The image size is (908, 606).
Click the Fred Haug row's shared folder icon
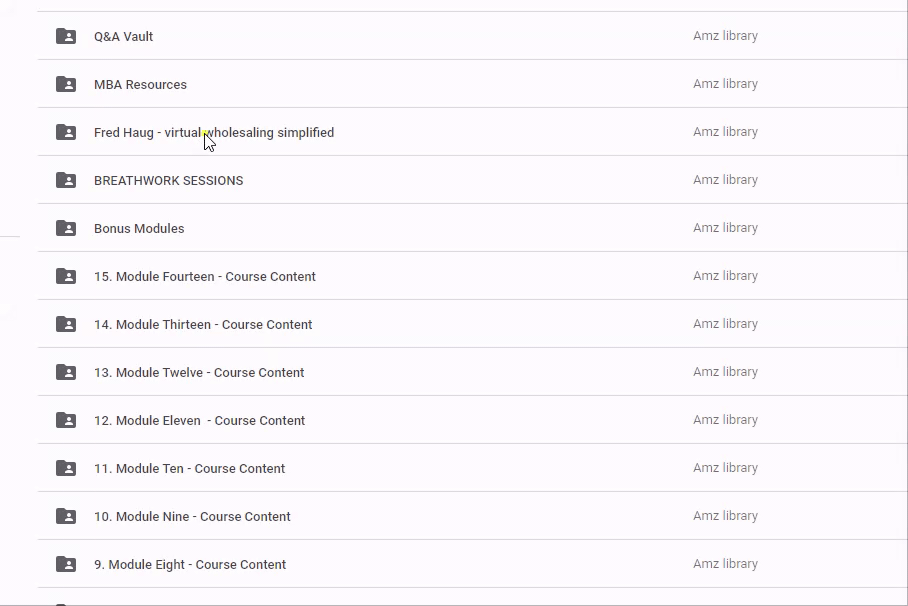coord(66,132)
